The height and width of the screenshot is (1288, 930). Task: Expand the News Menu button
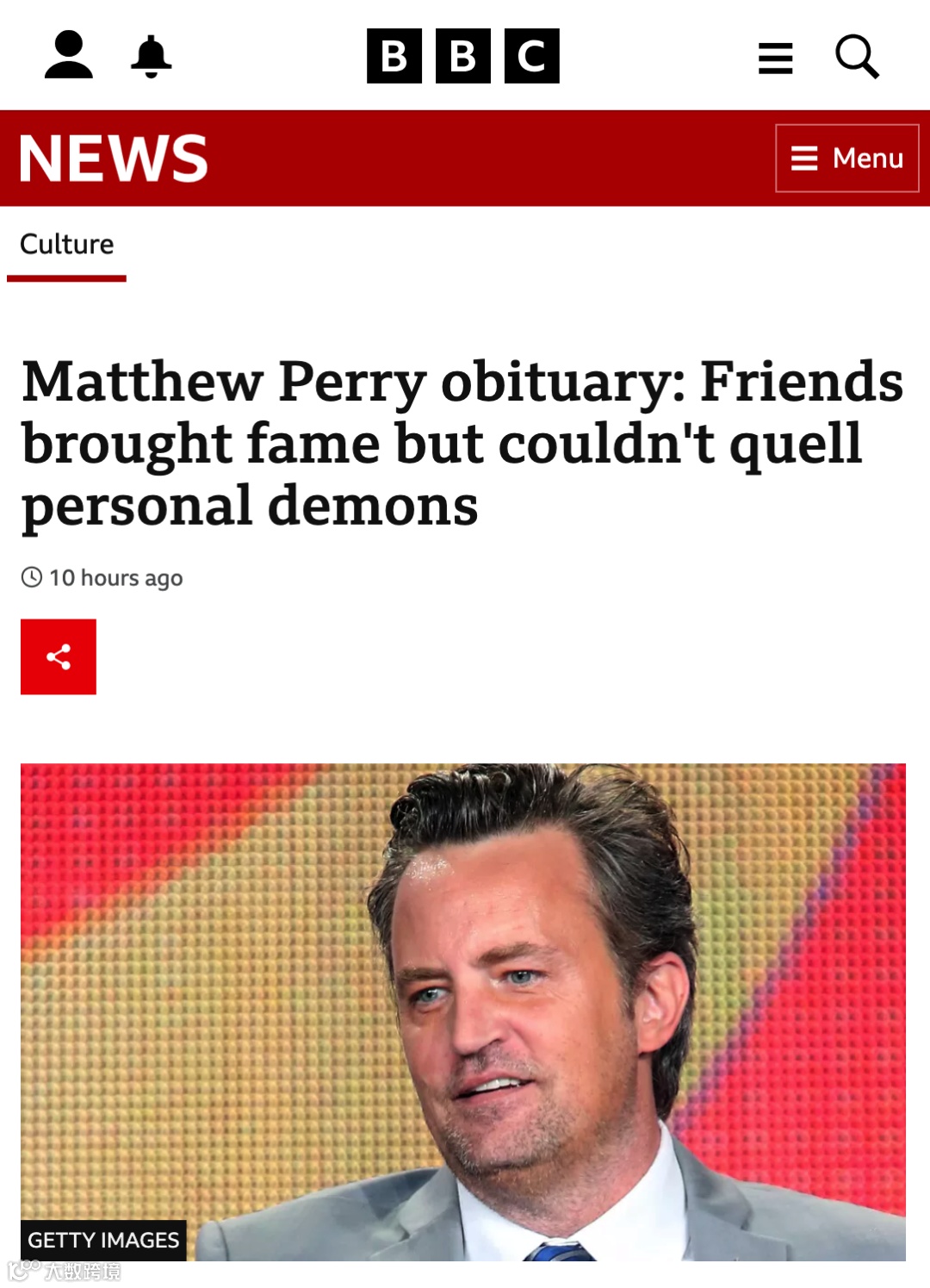[x=847, y=159]
